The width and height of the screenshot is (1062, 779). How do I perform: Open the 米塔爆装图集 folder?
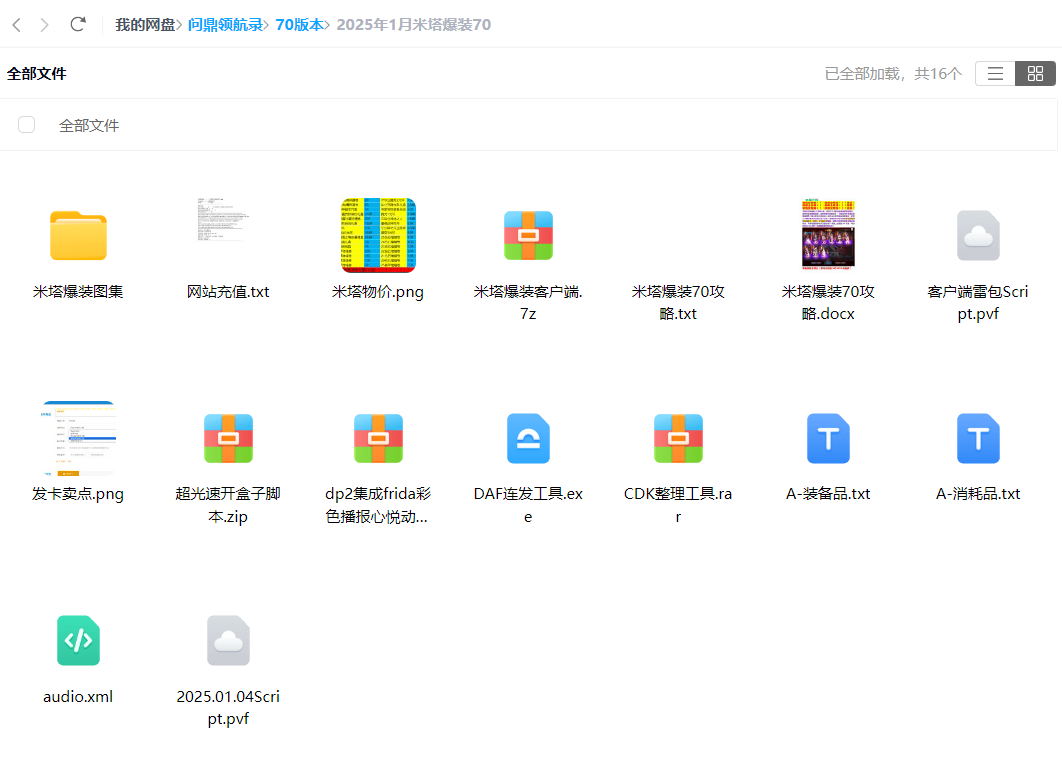[78, 235]
